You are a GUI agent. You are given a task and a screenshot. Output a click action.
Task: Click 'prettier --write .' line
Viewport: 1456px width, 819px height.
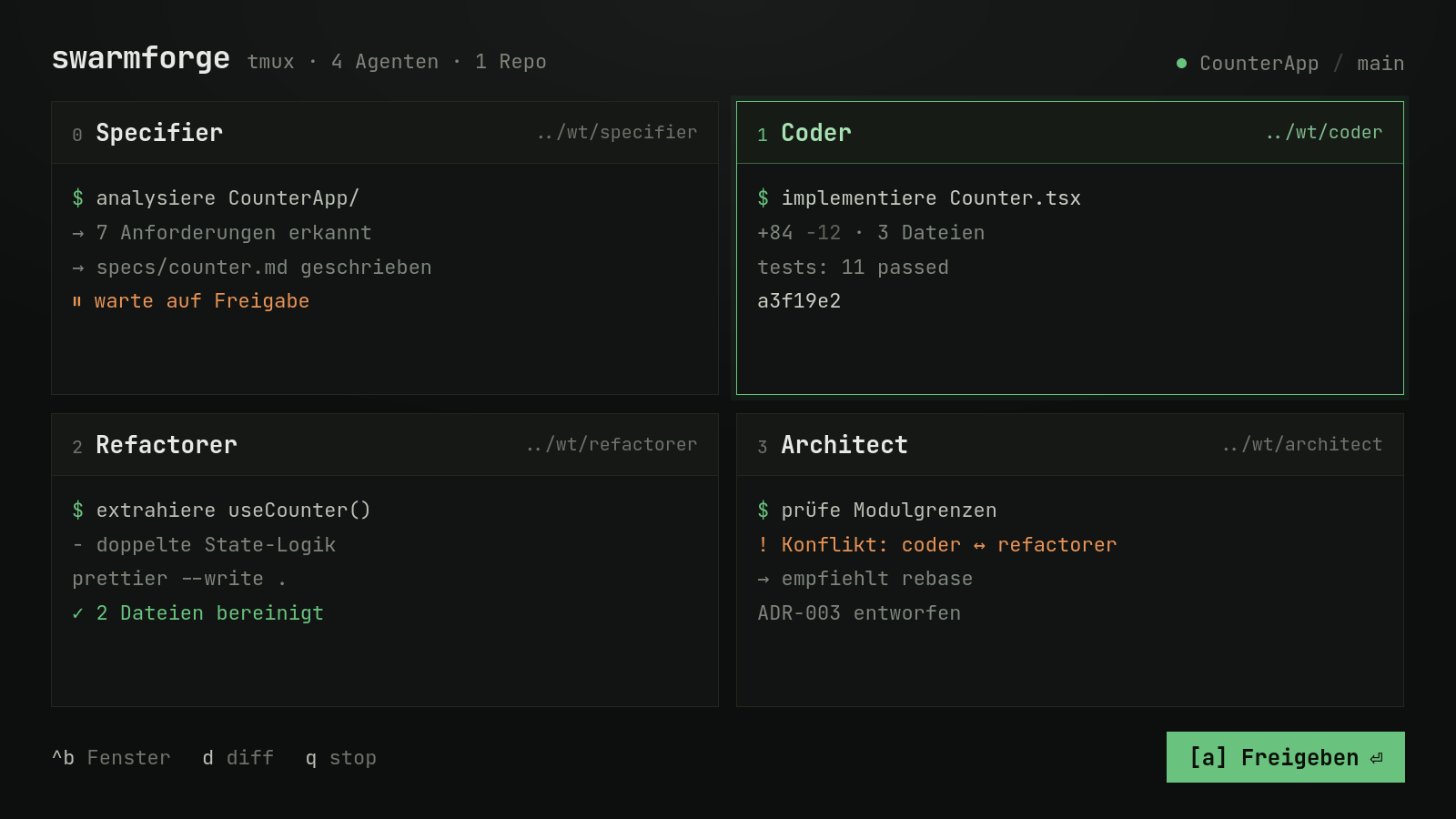tap(179, 579)
